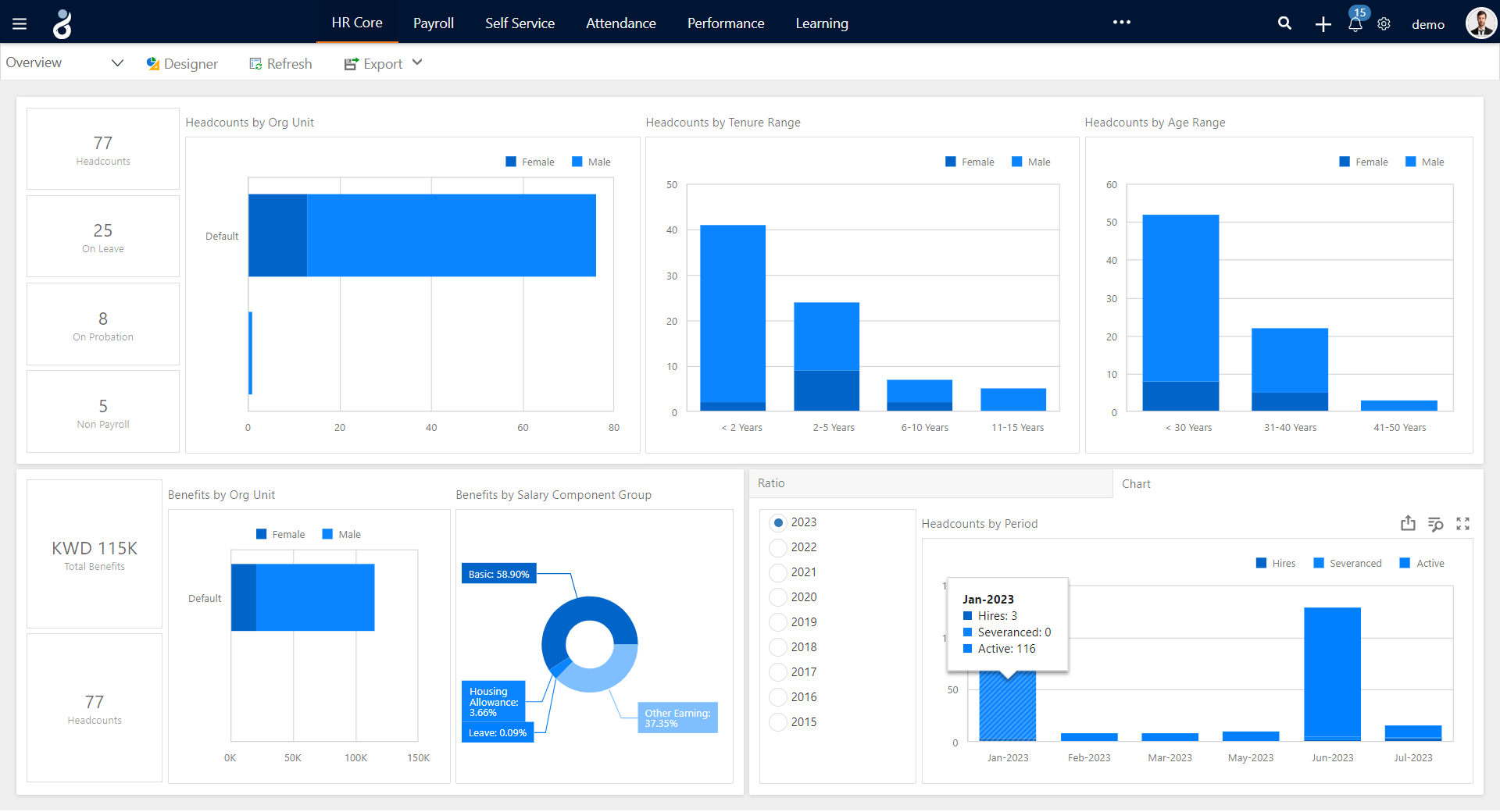Open the Attendance menu item
Image resolution: width=1500 pixels, height=812 pixels.
click(x=620, y=23)
